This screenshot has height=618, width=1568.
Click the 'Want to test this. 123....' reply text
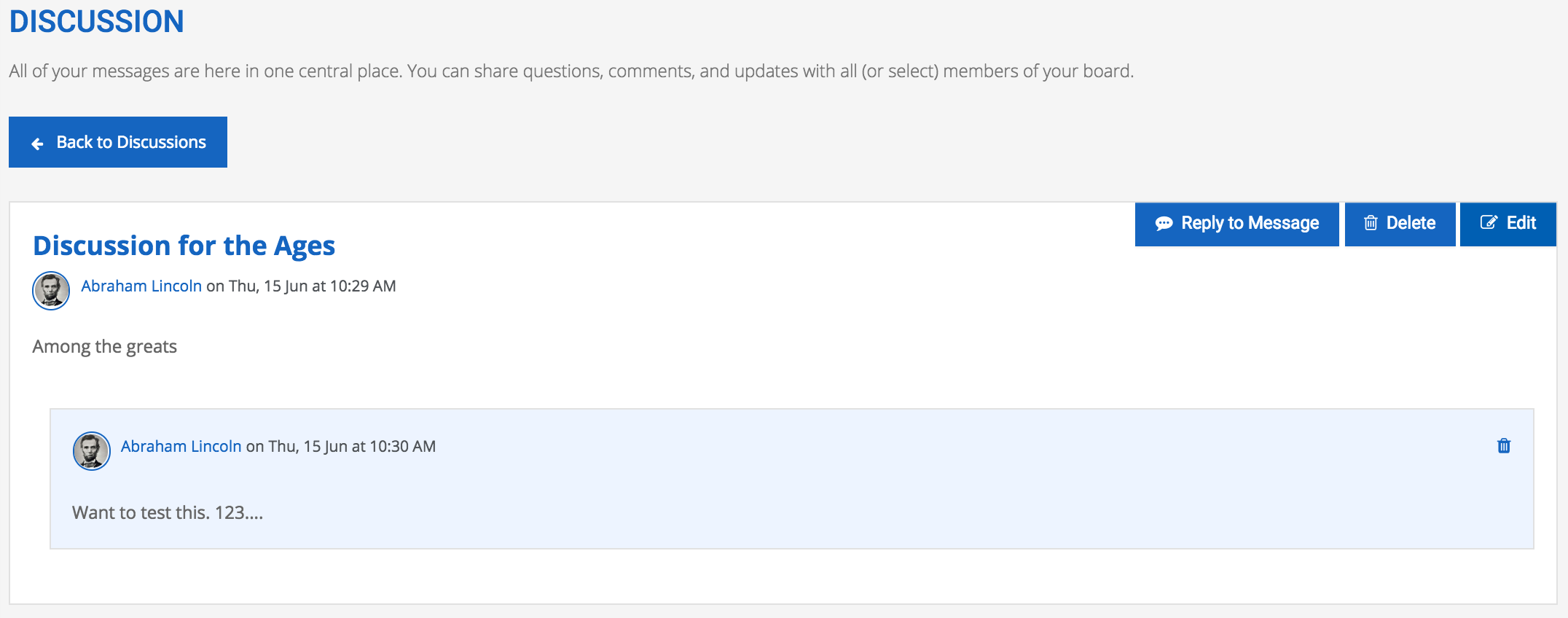[x=168, y=512]
